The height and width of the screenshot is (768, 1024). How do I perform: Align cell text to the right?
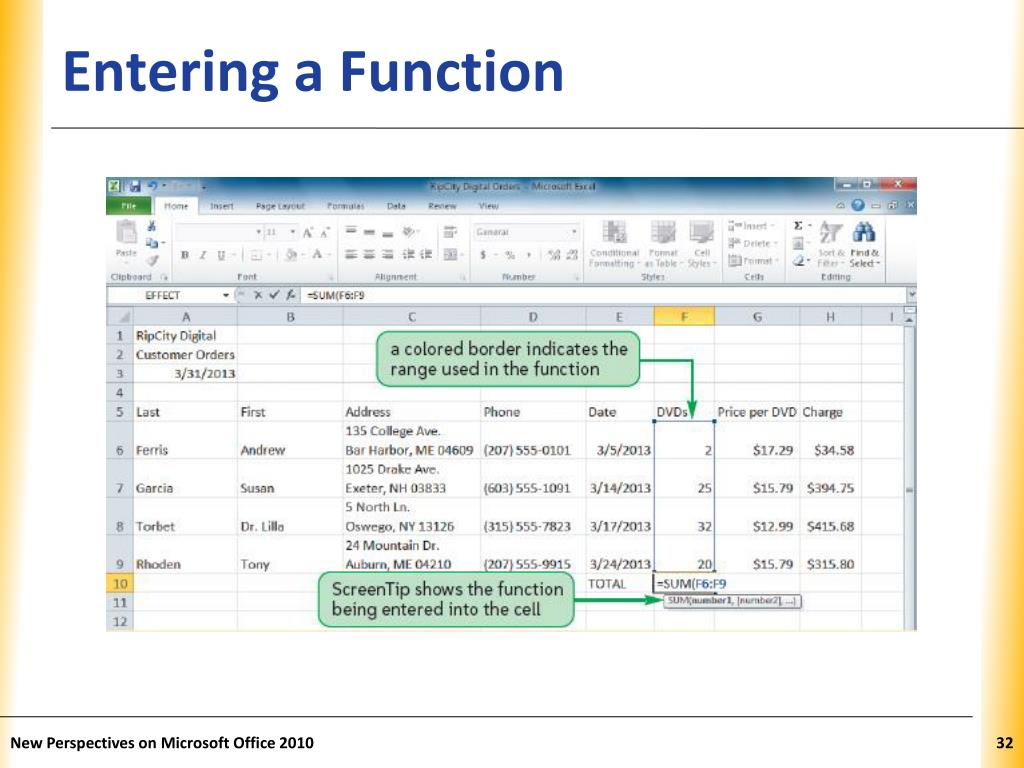[388, 255]
